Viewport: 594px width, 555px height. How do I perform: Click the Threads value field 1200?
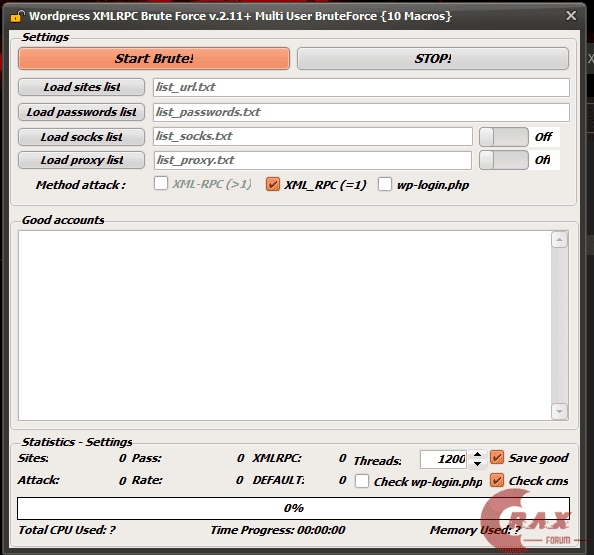coord(443,459)
